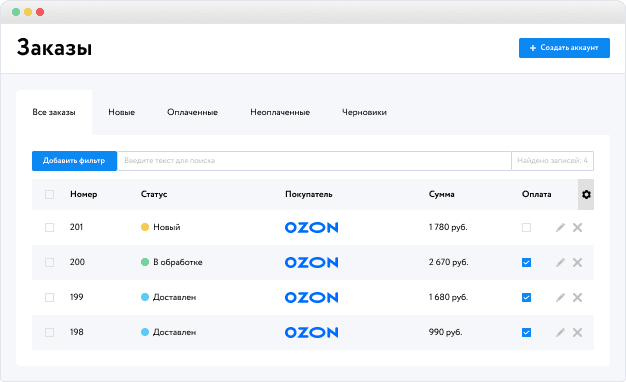Edit order 200 with pencil icon
Viewport: 626px width, 382px height.
click(x=561, y=263)
